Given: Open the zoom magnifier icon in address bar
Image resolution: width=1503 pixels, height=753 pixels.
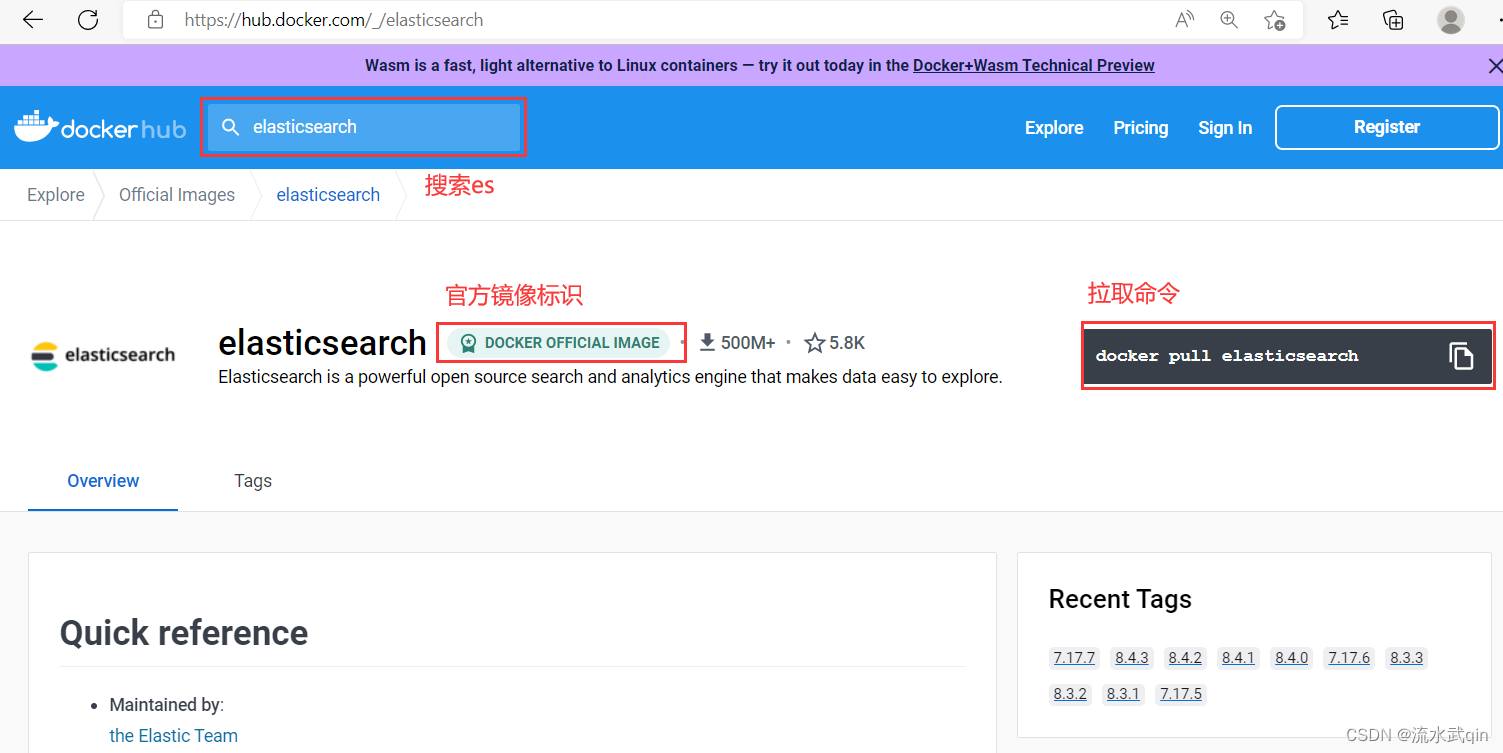Looking at the screenshot, I should point(1229,20).
